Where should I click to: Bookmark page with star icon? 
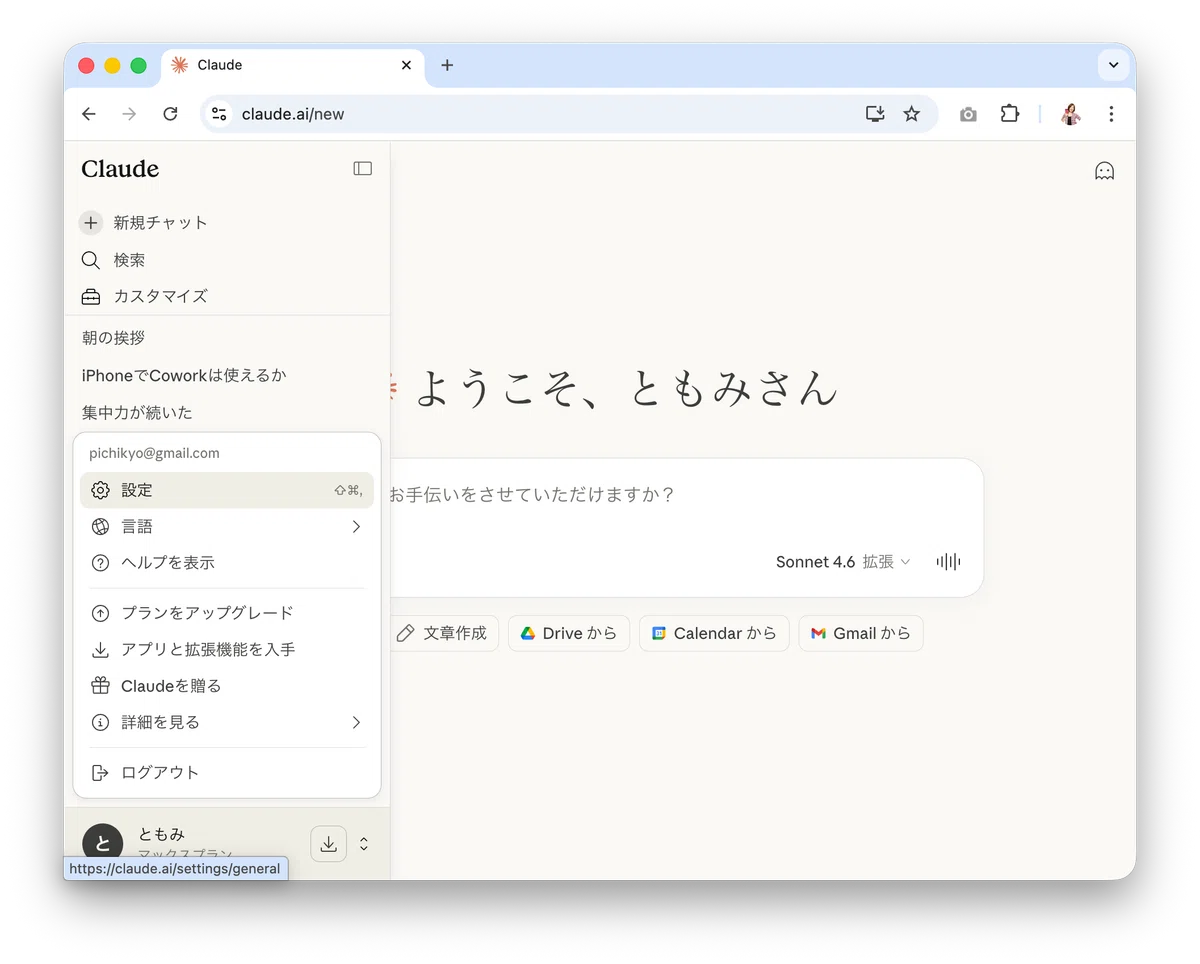click(x=911, y=114)
